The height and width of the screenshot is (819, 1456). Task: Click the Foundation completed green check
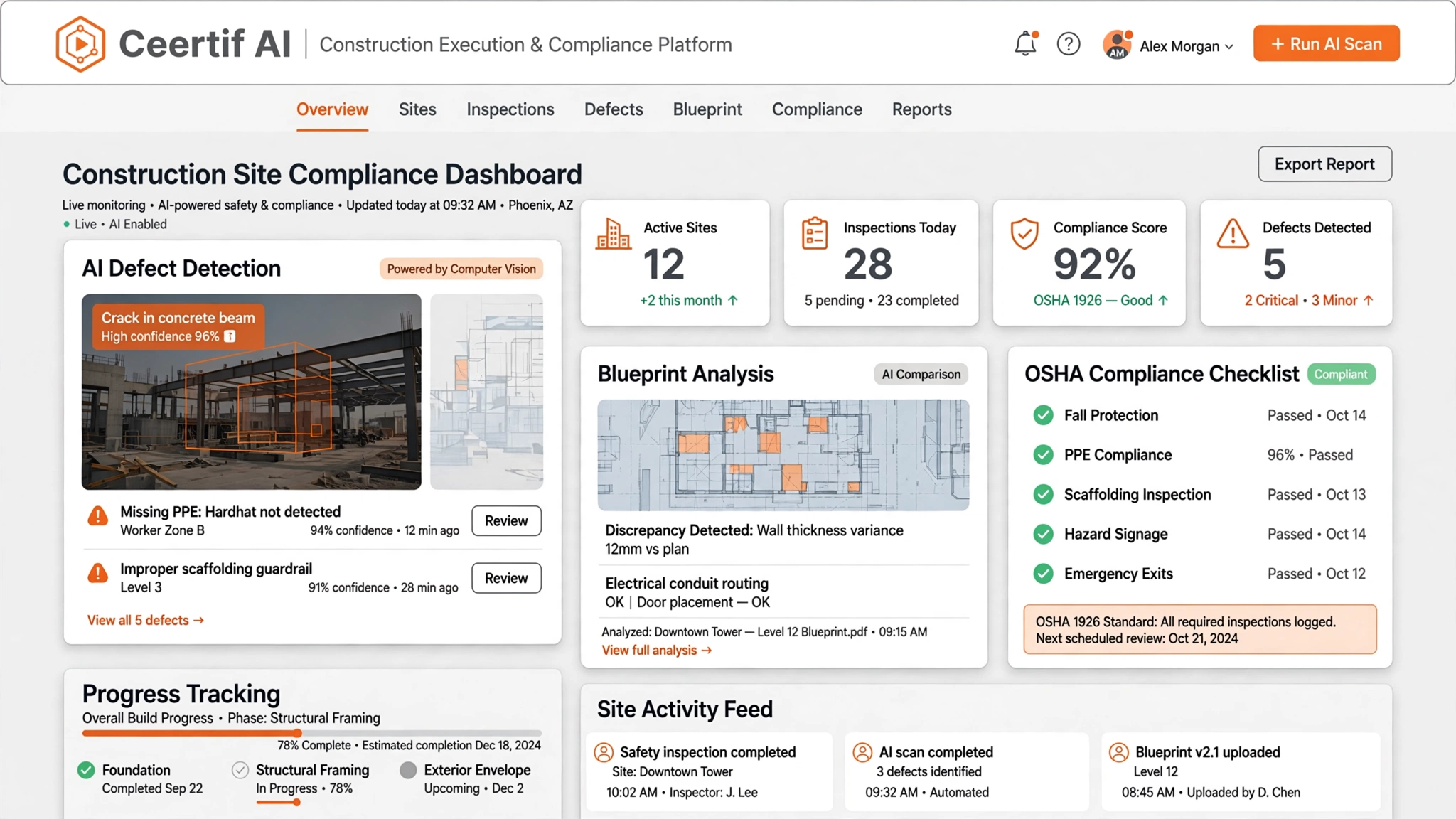click(x=86, y=770)
